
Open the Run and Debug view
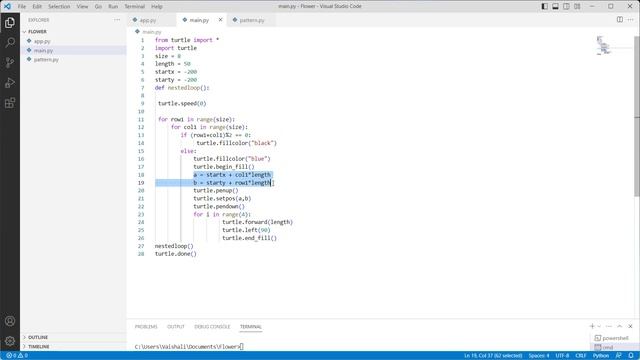[x=10, y=82]
